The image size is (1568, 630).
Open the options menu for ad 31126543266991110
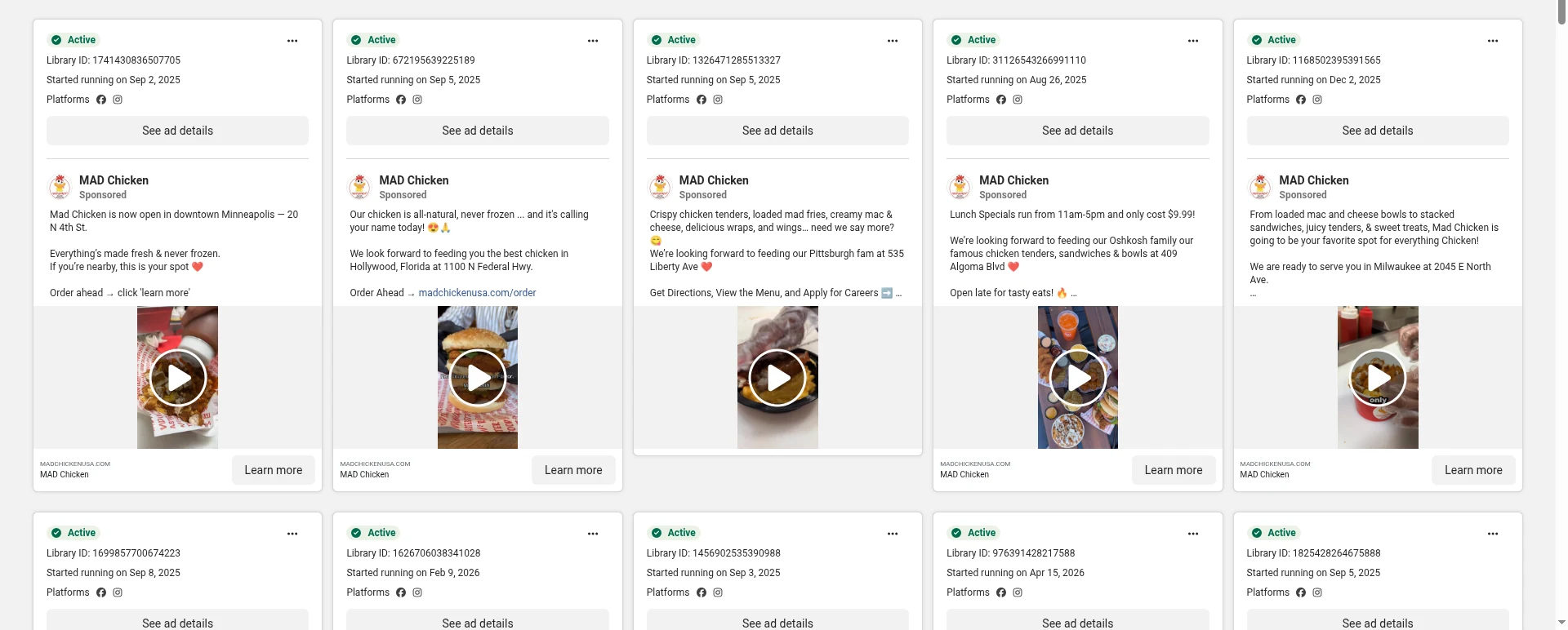pyautogui.click(x=1193, y=41)
